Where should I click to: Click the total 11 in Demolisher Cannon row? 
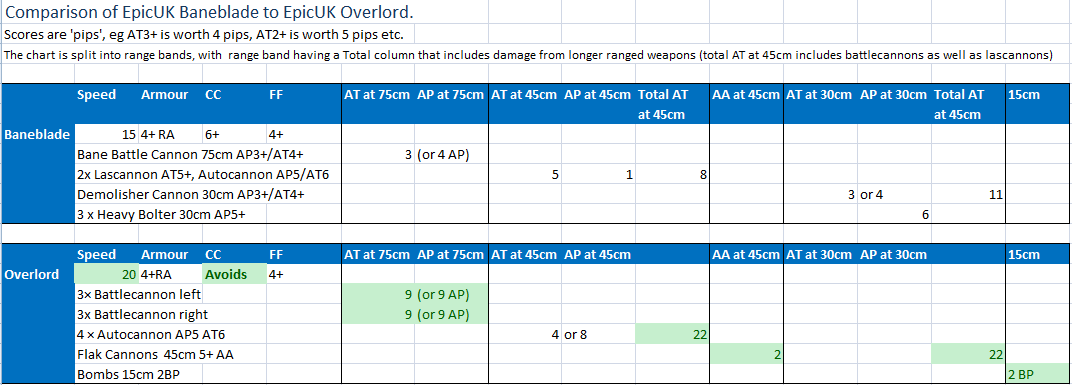(969, 194)
